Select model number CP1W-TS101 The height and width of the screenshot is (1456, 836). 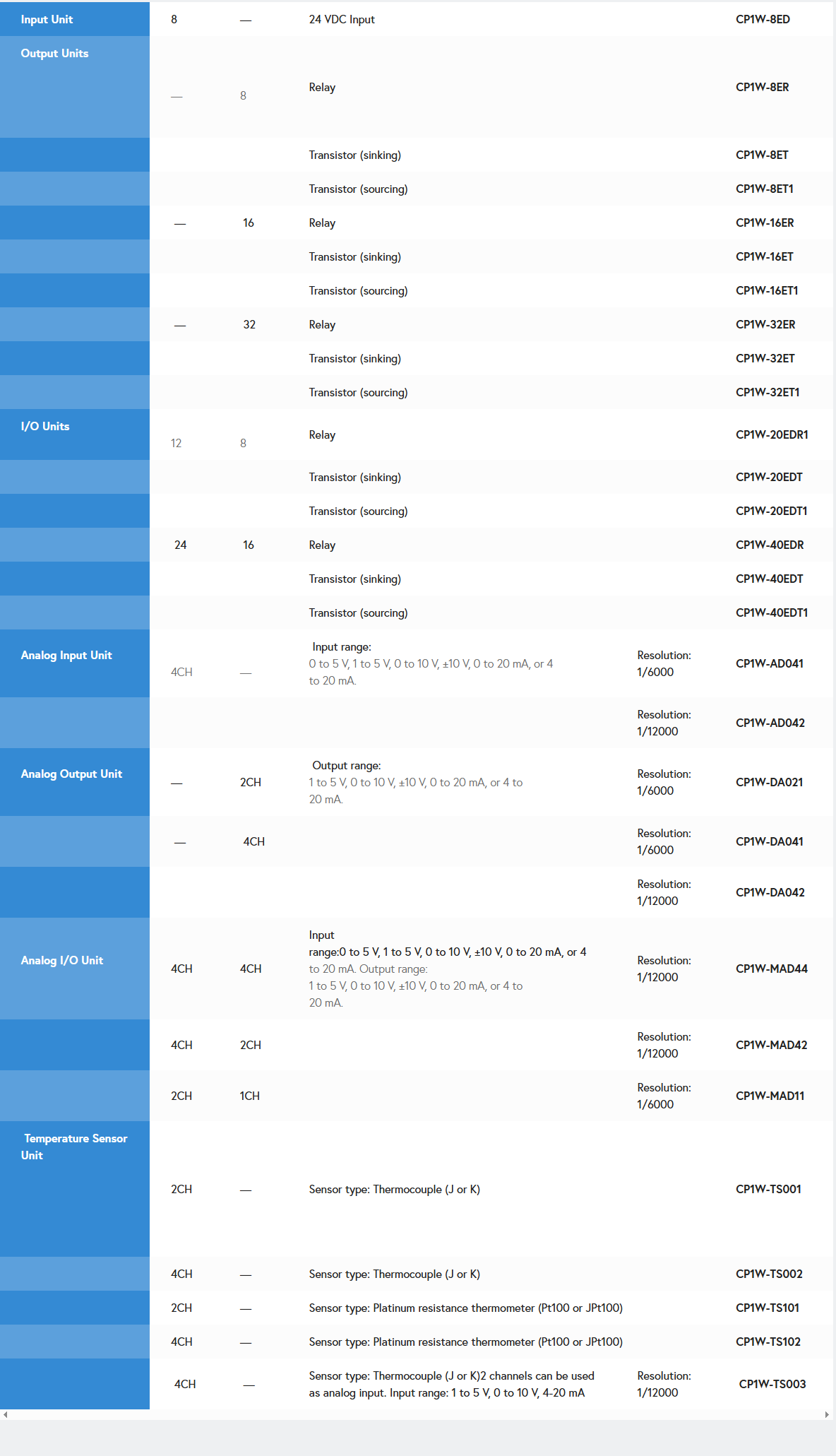coord(768,1308)
